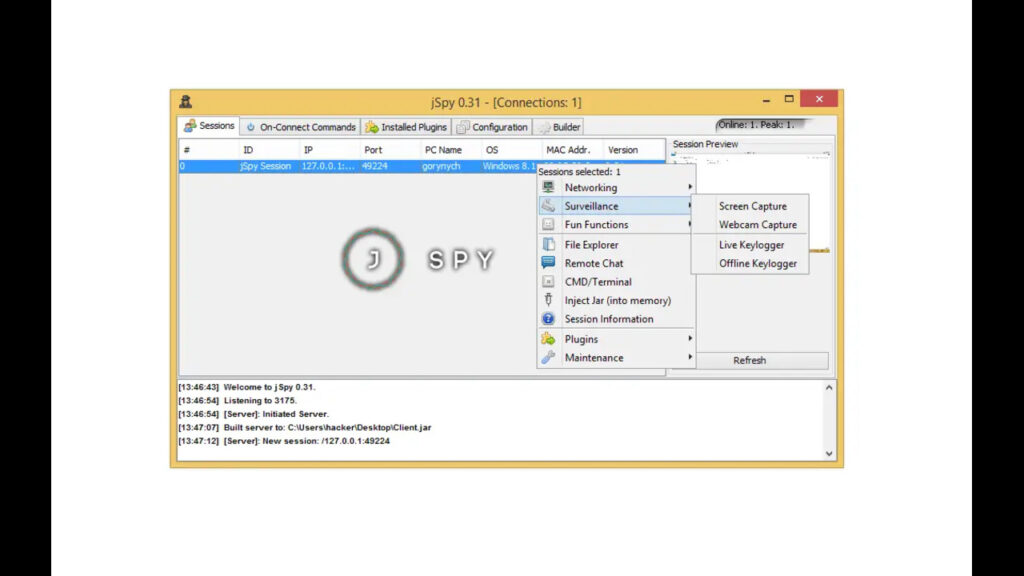The width and height of the screenshot is (1024, 576).
Task: Start Remote Chat from context menu
Action: [x=616, y=263]
